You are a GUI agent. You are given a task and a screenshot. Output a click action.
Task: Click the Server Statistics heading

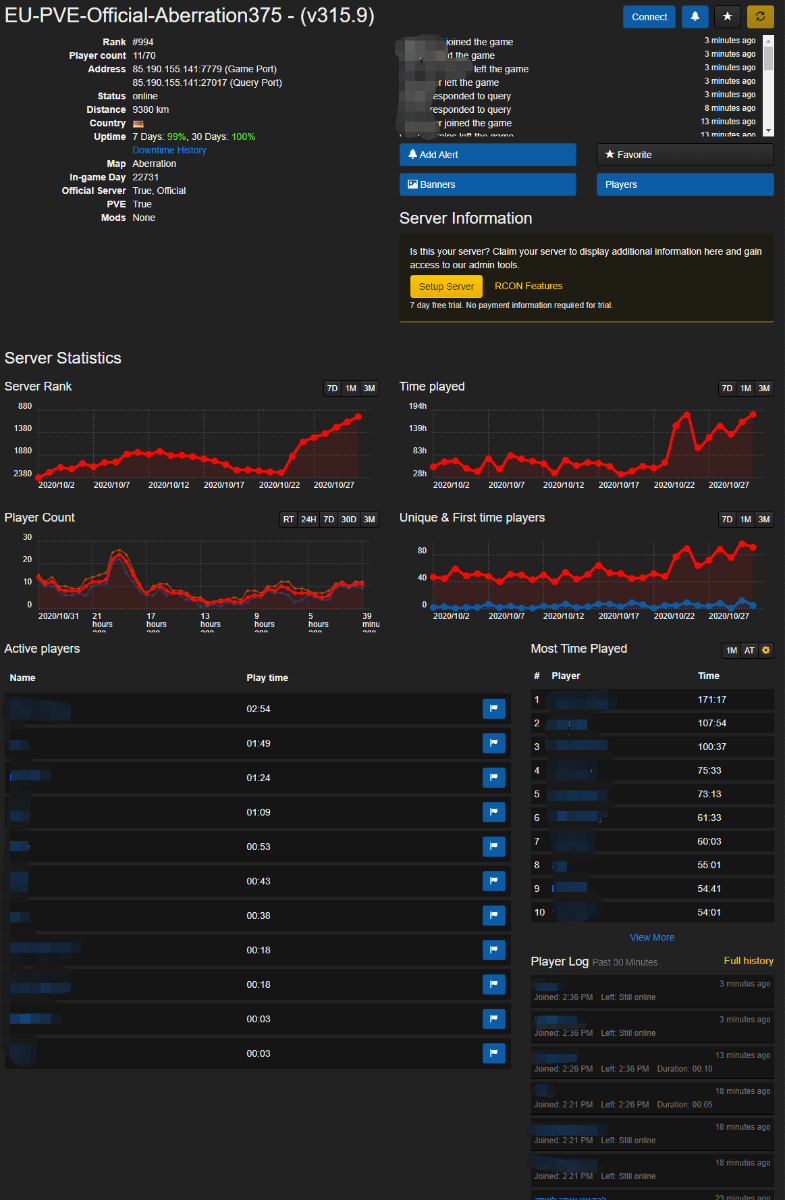point(63,358)
